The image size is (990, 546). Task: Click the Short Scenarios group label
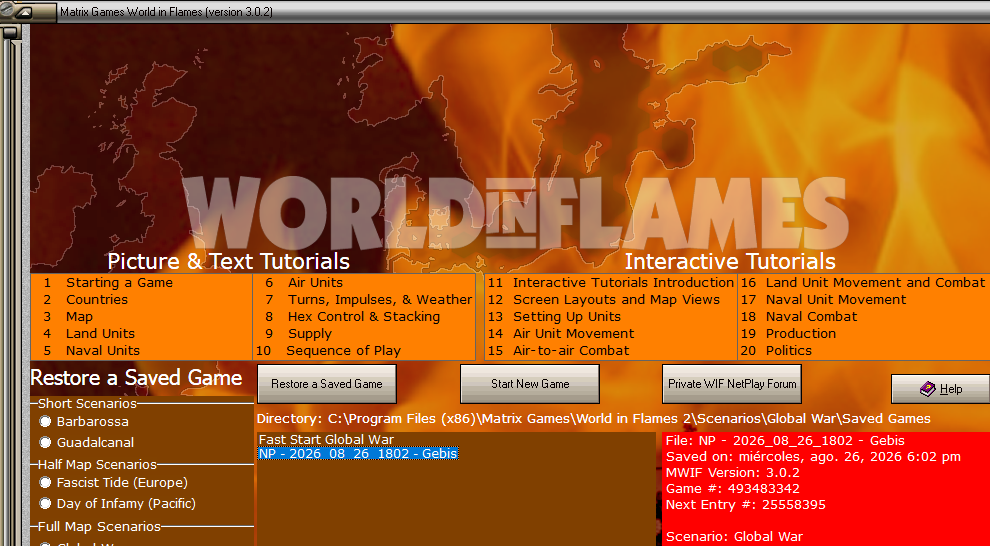[x=87, y=403]
